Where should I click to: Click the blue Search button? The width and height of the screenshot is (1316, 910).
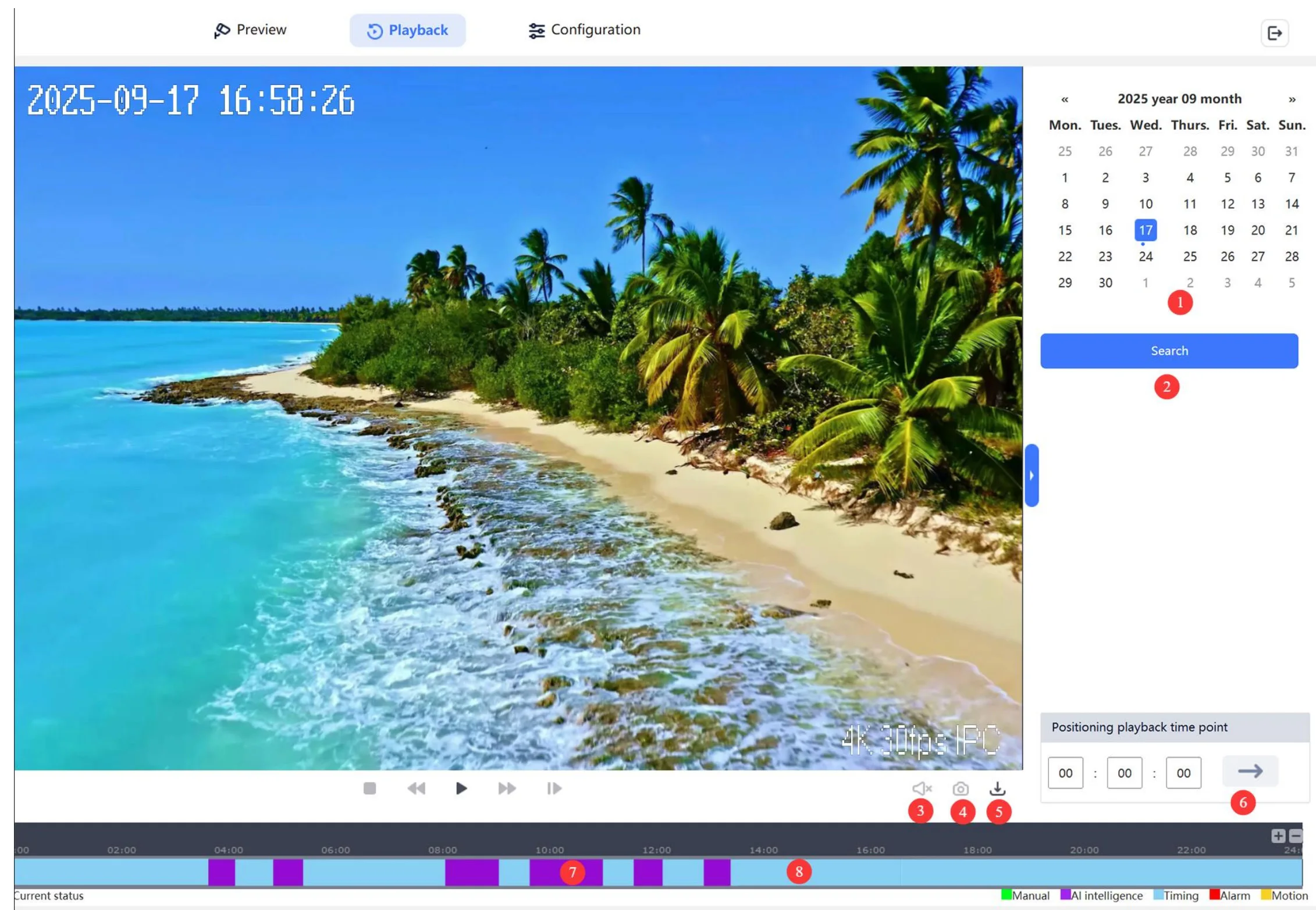coord(1169,351)
